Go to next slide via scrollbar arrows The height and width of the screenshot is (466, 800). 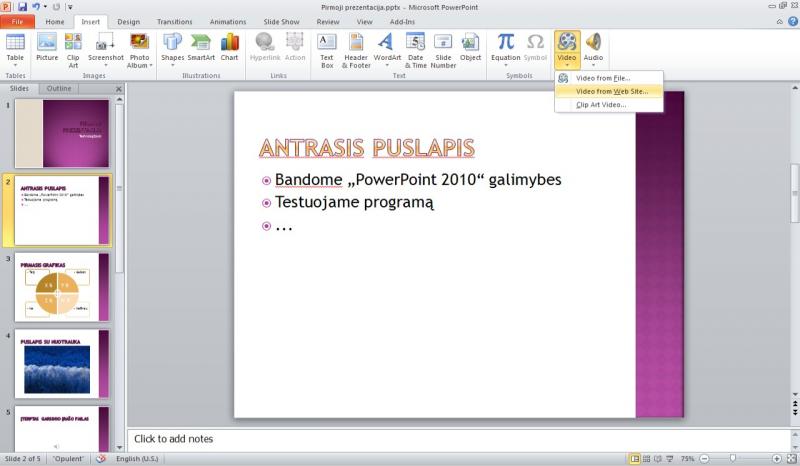[x=795, y=411]
